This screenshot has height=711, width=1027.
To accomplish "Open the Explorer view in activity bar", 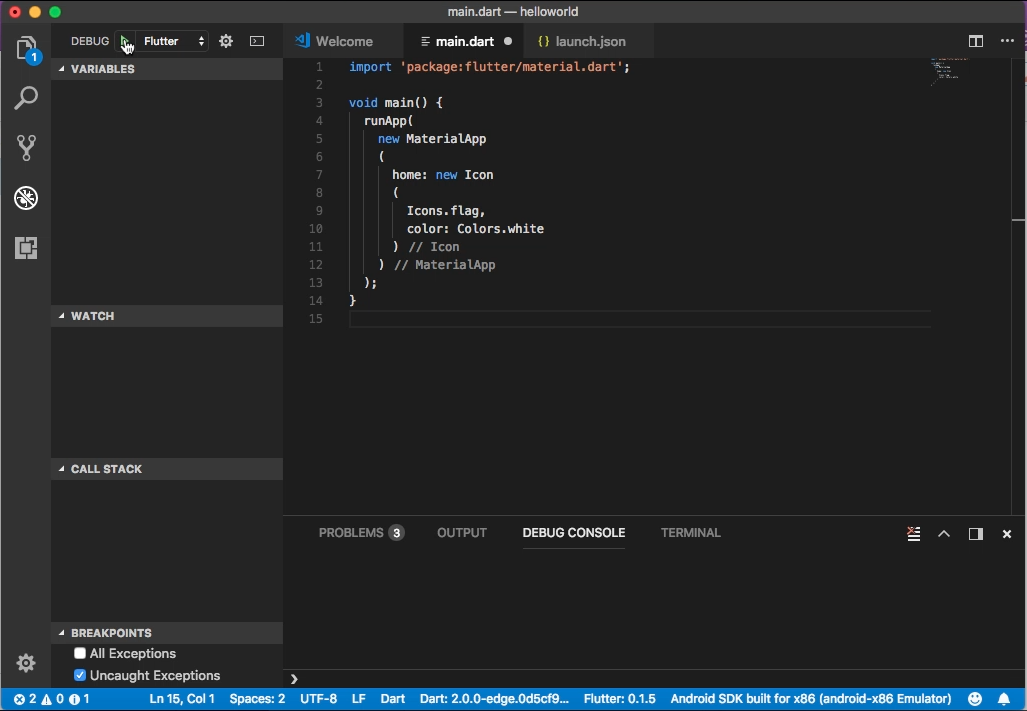I will pyautogui.click(x=26, y=48).
